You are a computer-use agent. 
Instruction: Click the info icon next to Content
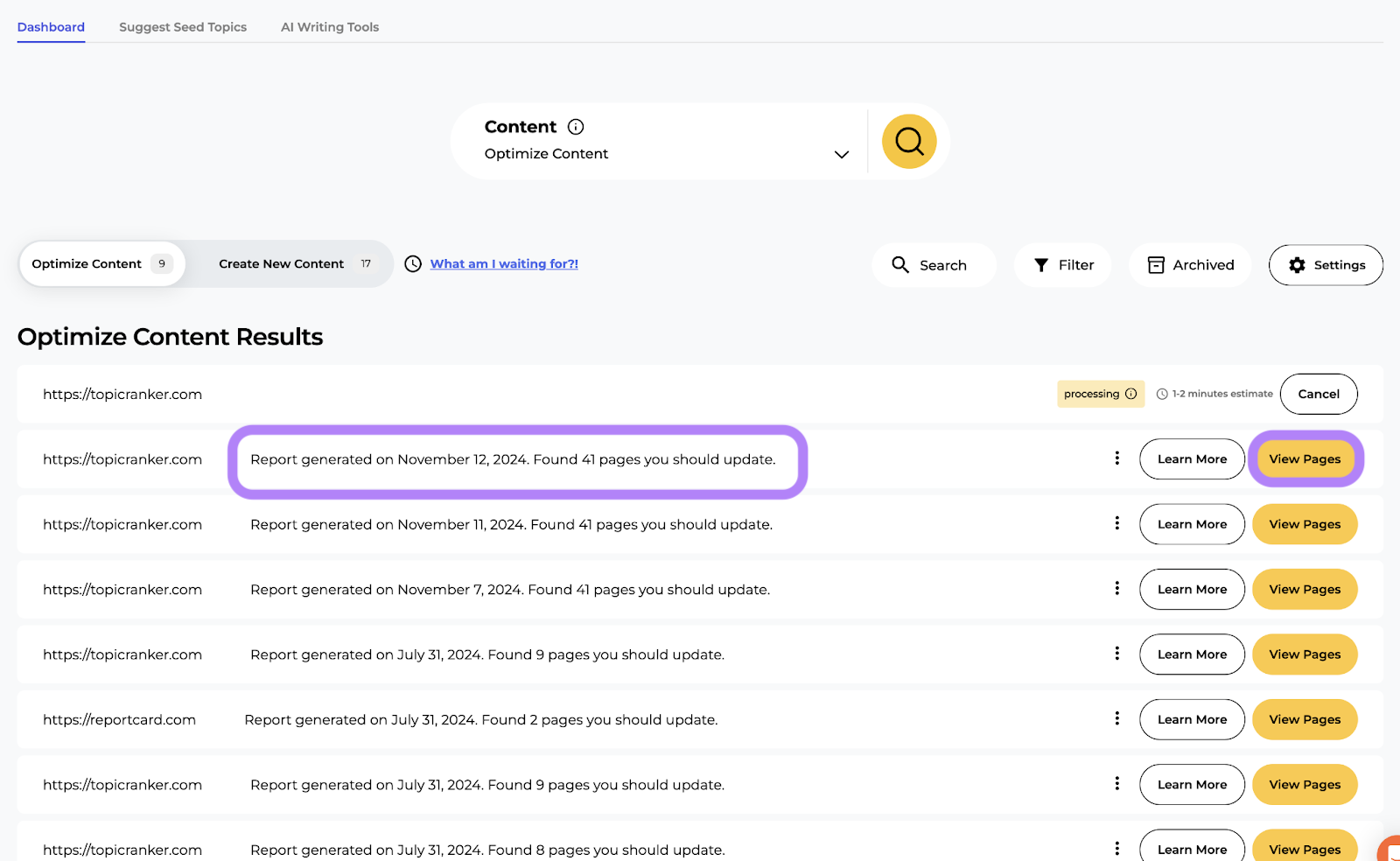[576, 127]
